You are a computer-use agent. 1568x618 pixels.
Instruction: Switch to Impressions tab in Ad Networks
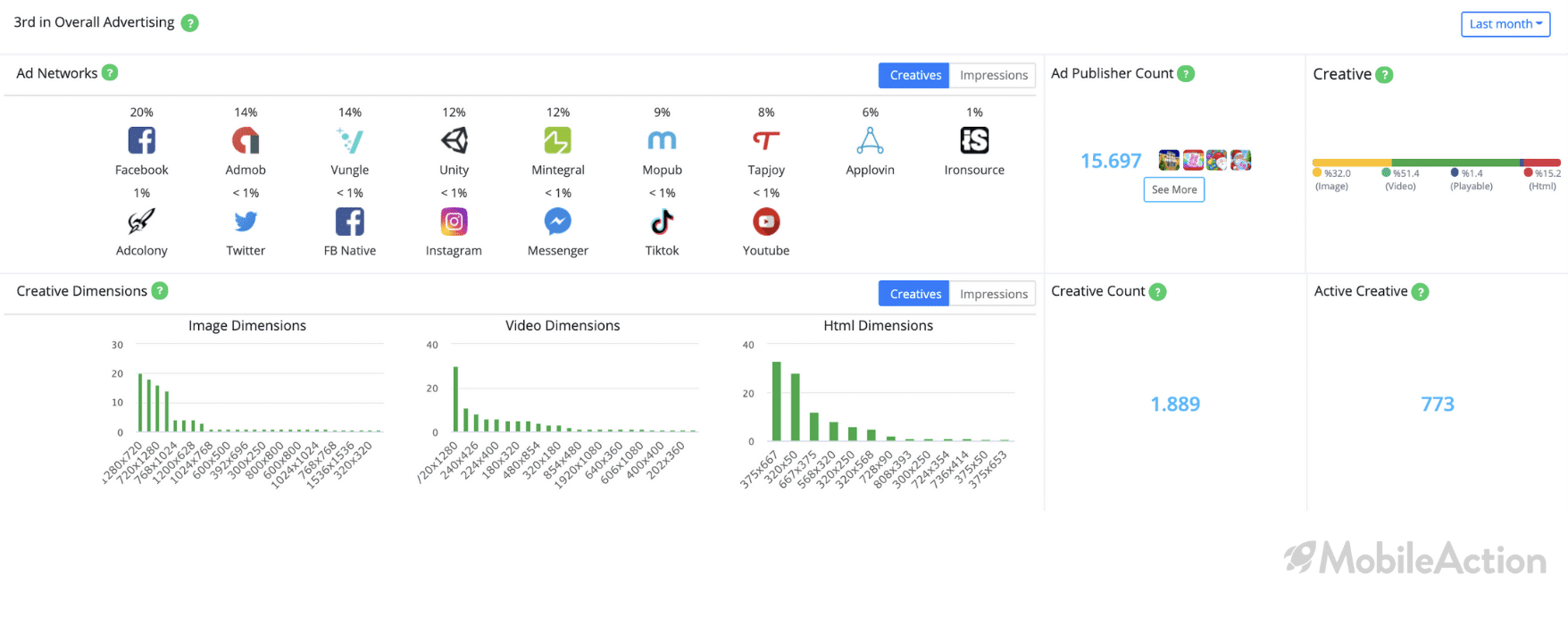coord(994,75)
